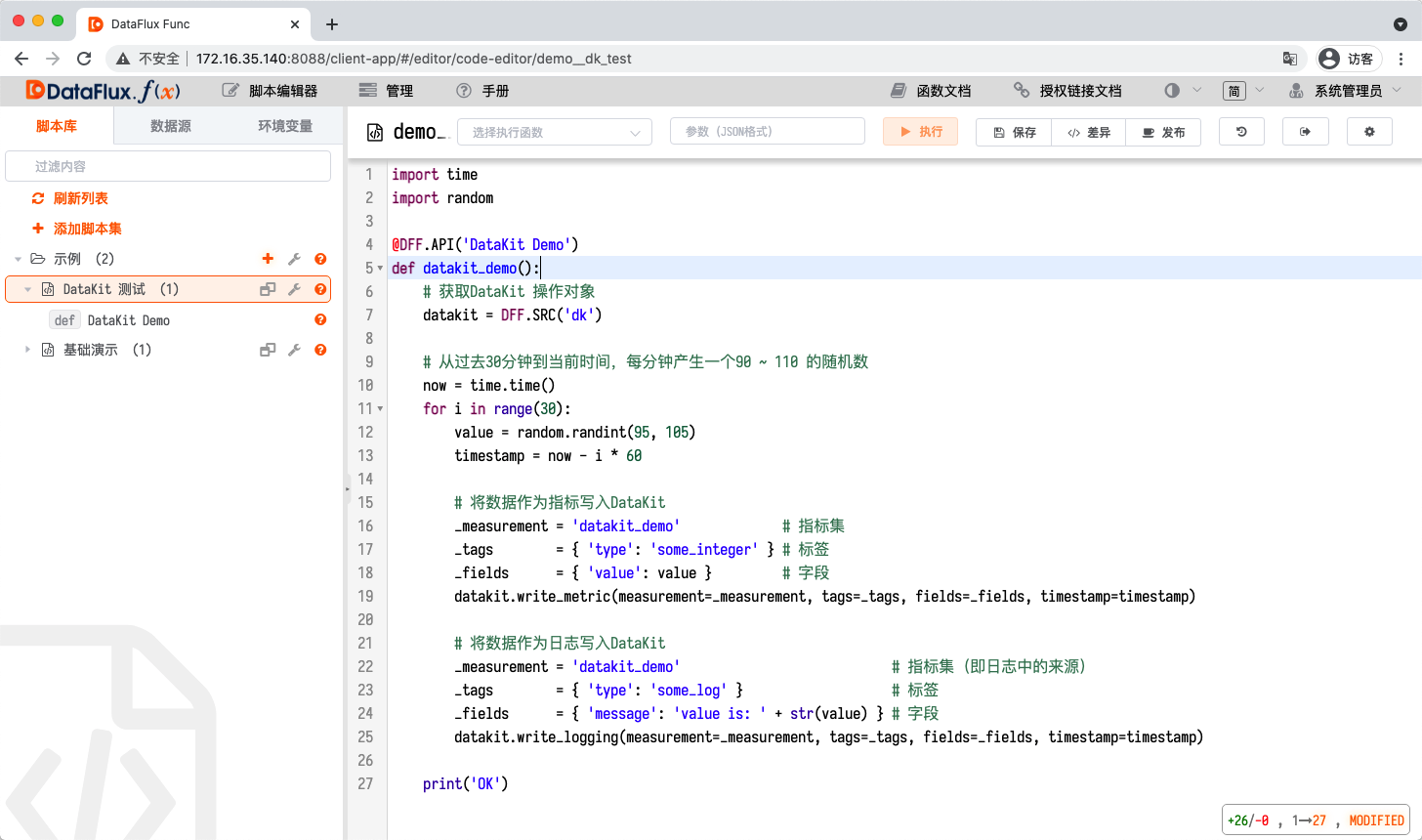Image resolution: width=1422 pixels, height=840 pixels.
Task: Focus the 参数 (JSON格式) parameters field
Action: point(768,131)
